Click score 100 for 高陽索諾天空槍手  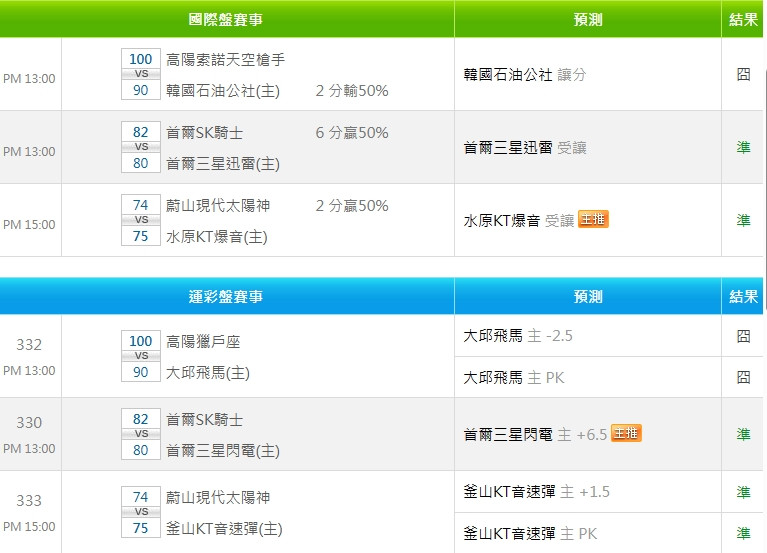click(141, 59)
